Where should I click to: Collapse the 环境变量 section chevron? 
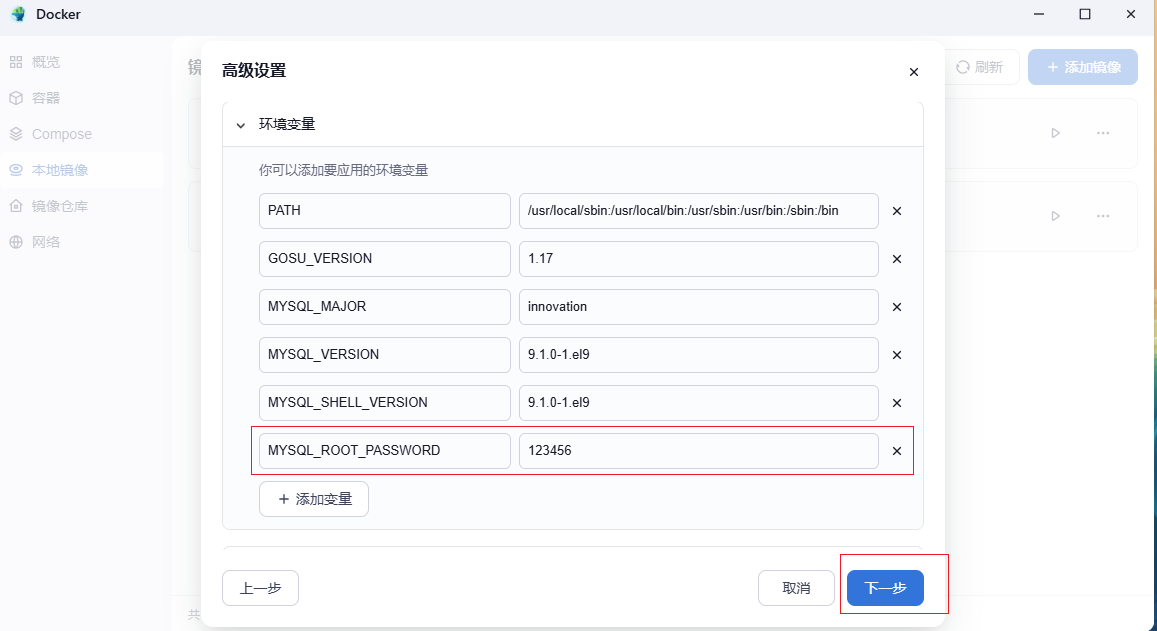point(241,125)
